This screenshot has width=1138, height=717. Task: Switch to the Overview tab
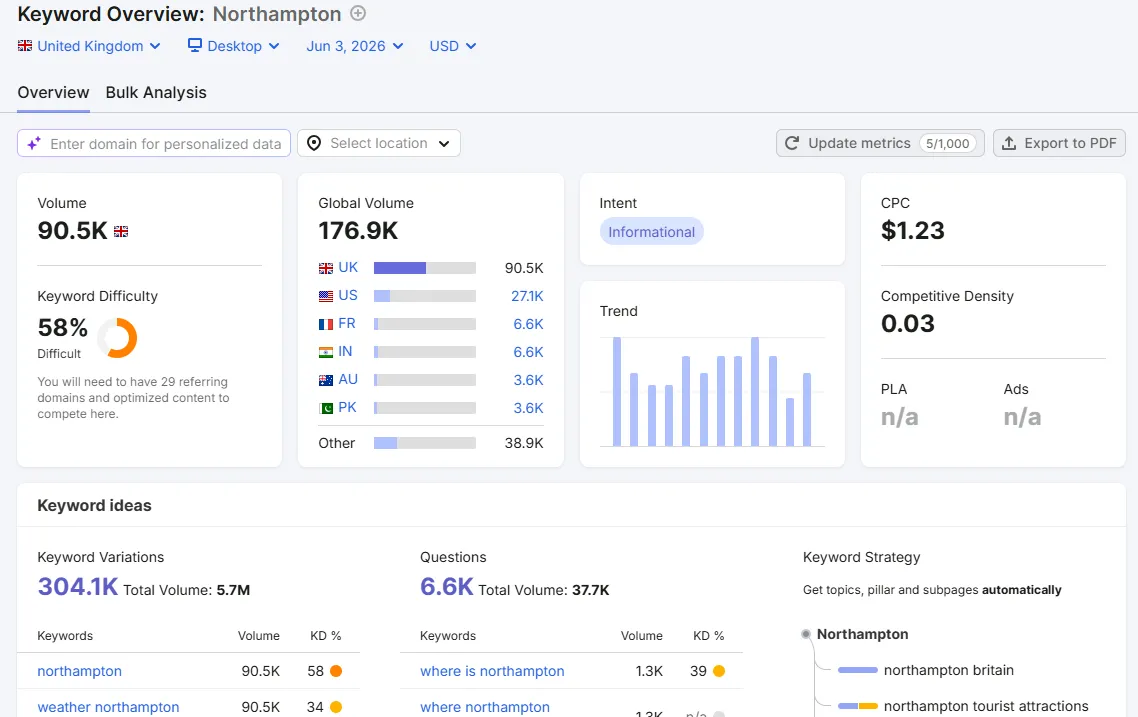53,93
